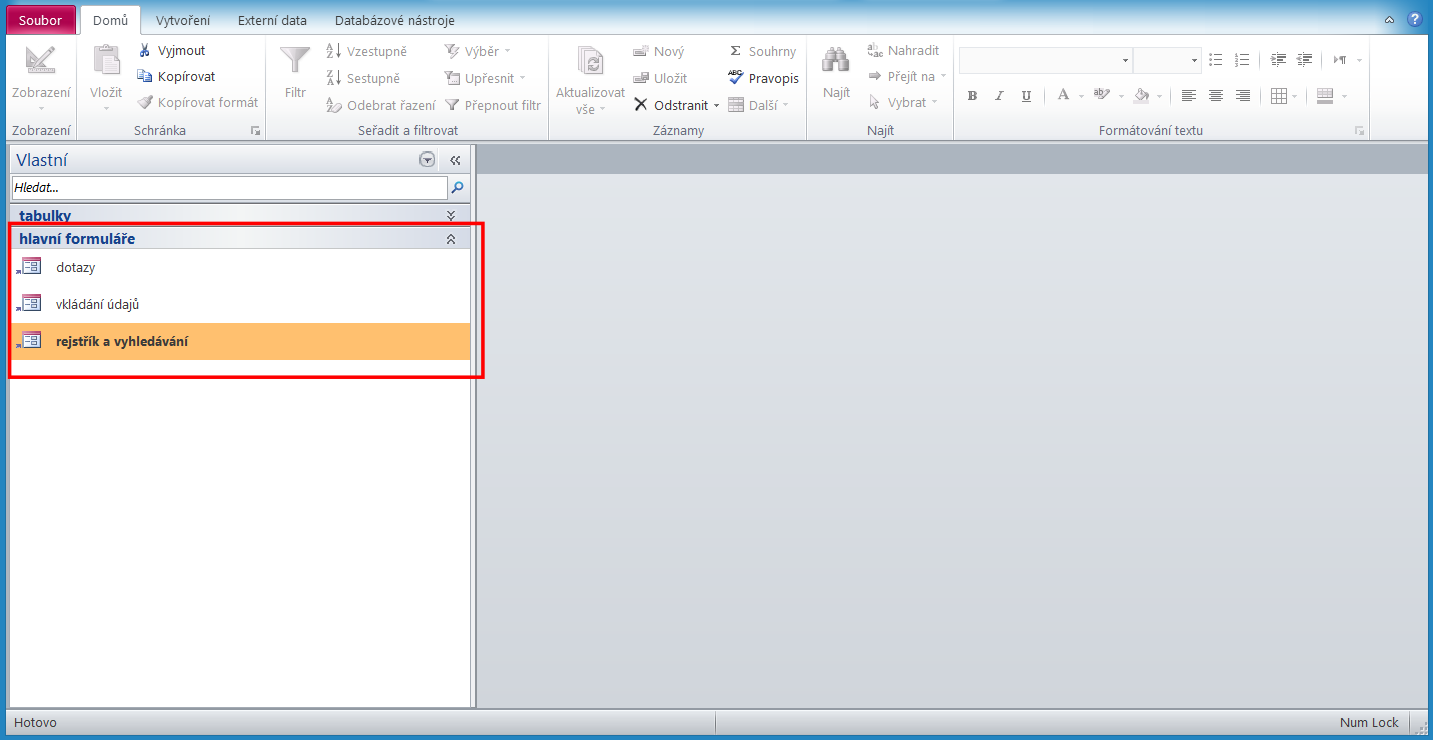Click alternate row color button
Image resolution: width=1433 pixels, height=740 pixels.
point(1325,96)
